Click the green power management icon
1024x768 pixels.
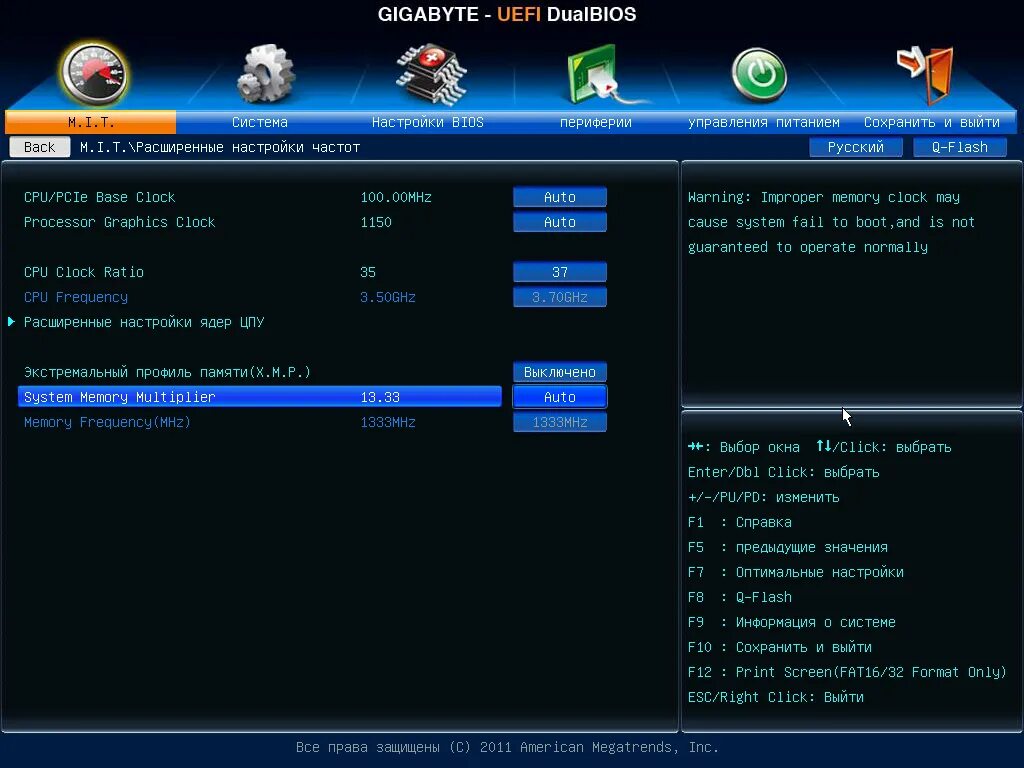759,75
